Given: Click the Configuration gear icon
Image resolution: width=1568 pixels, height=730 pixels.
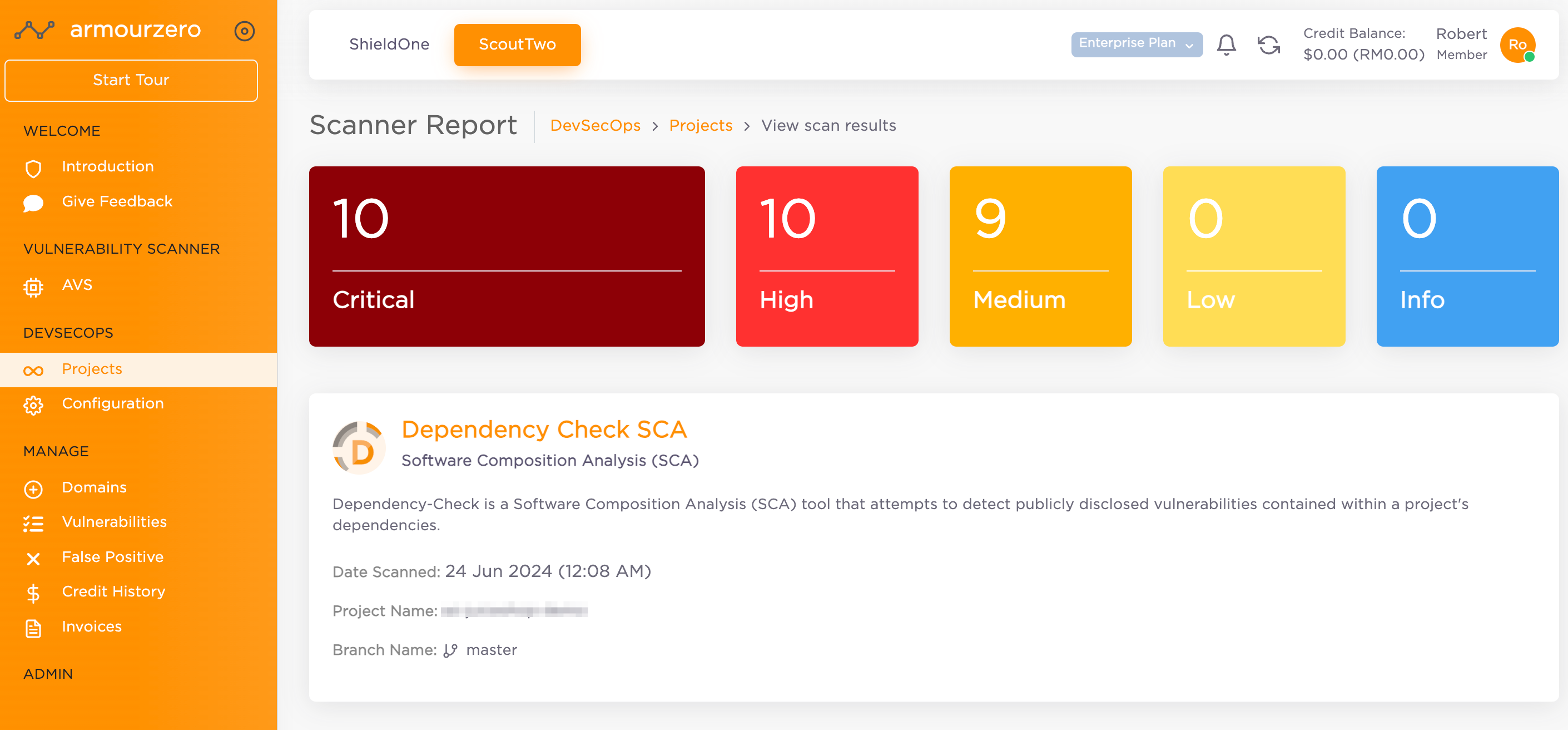Looking at the screenshot, I should point(33,405).
